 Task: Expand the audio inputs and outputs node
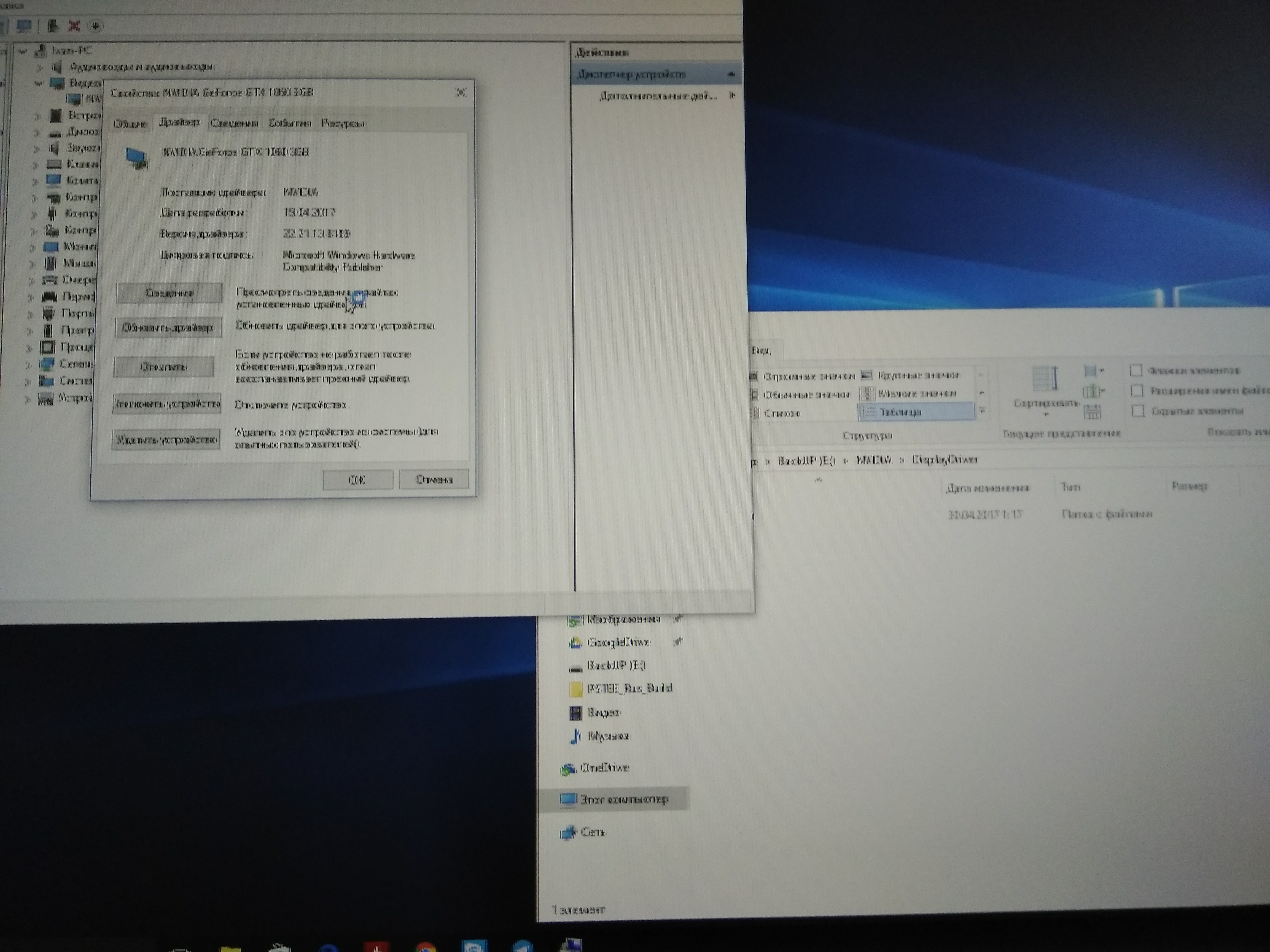(x=40, y=67)
